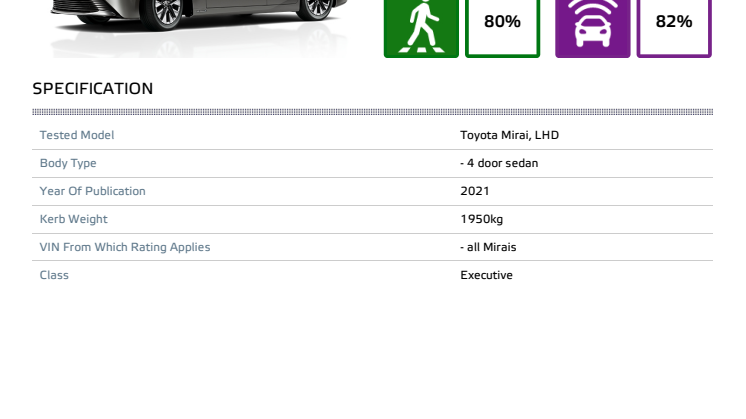
Task: Click the Year Of Publication label
Action: coord(92,191)
